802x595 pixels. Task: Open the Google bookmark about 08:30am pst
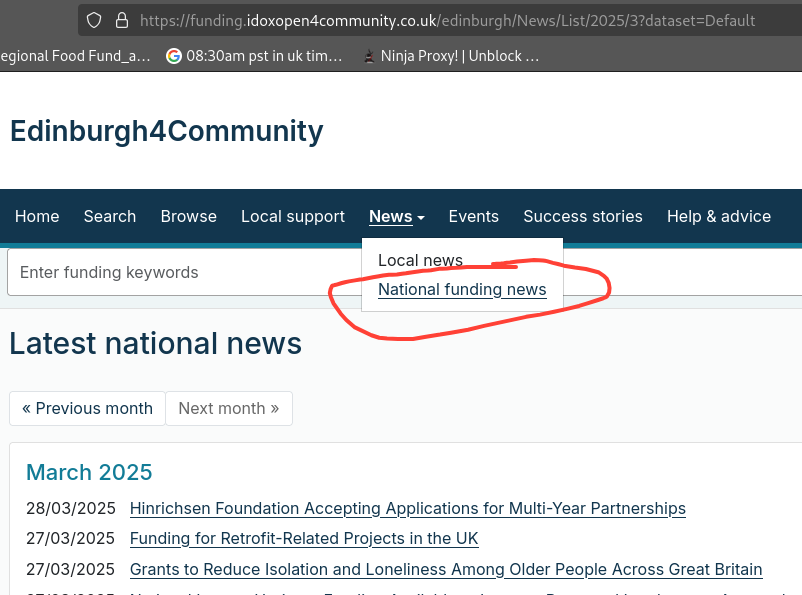pyautogui.click(x=254, y=56)
